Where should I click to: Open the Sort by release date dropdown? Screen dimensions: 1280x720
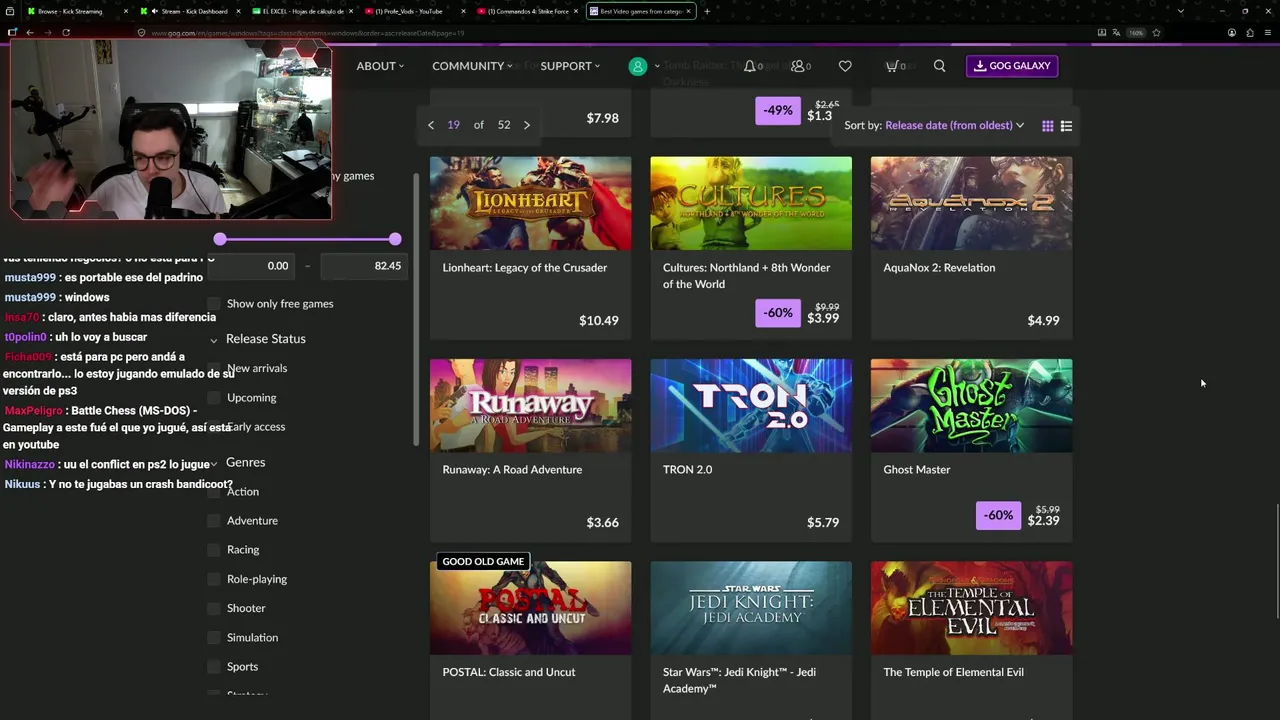coord(954,126)
